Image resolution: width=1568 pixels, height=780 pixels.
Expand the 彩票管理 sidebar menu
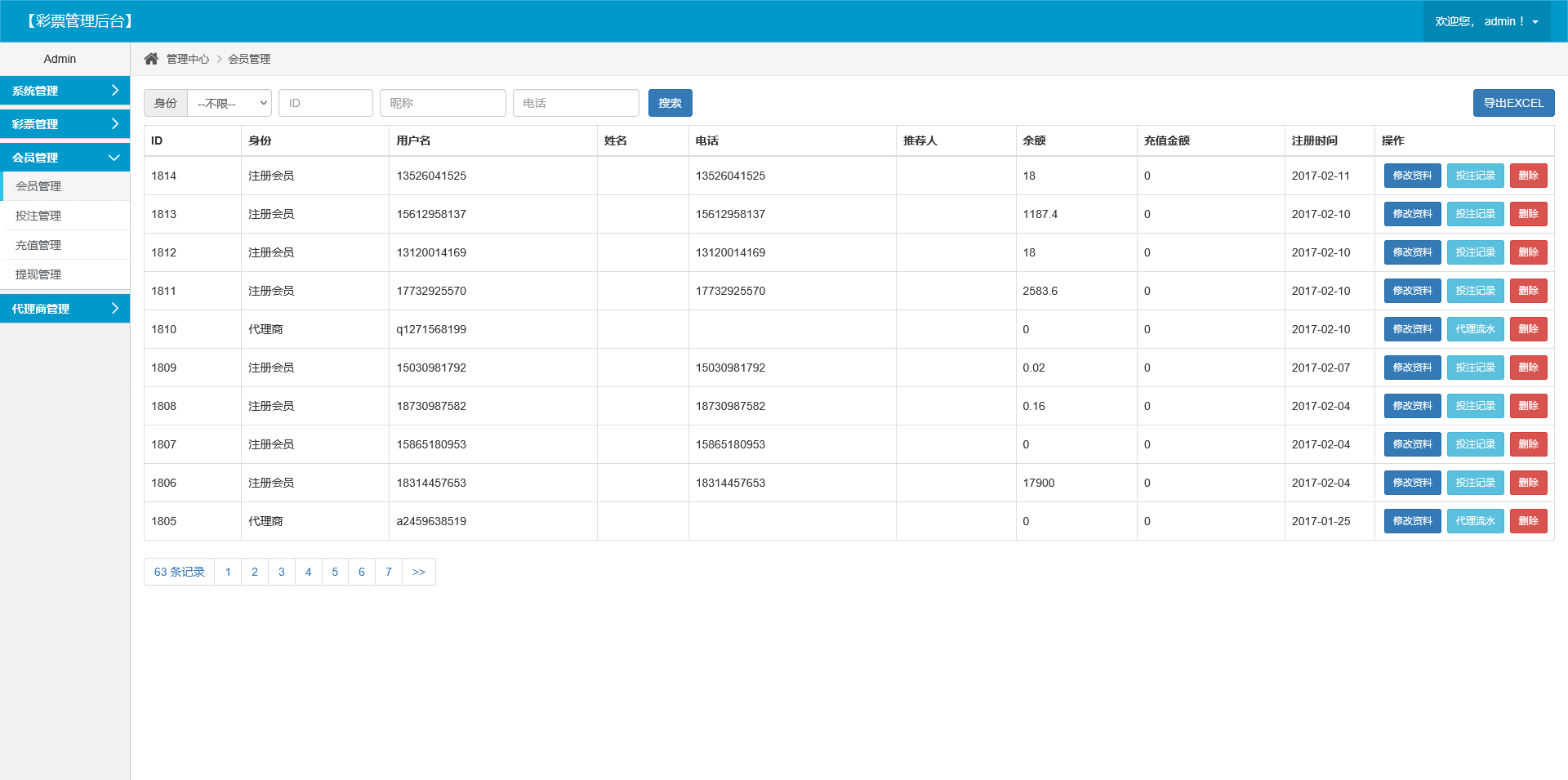click(65, 124)
